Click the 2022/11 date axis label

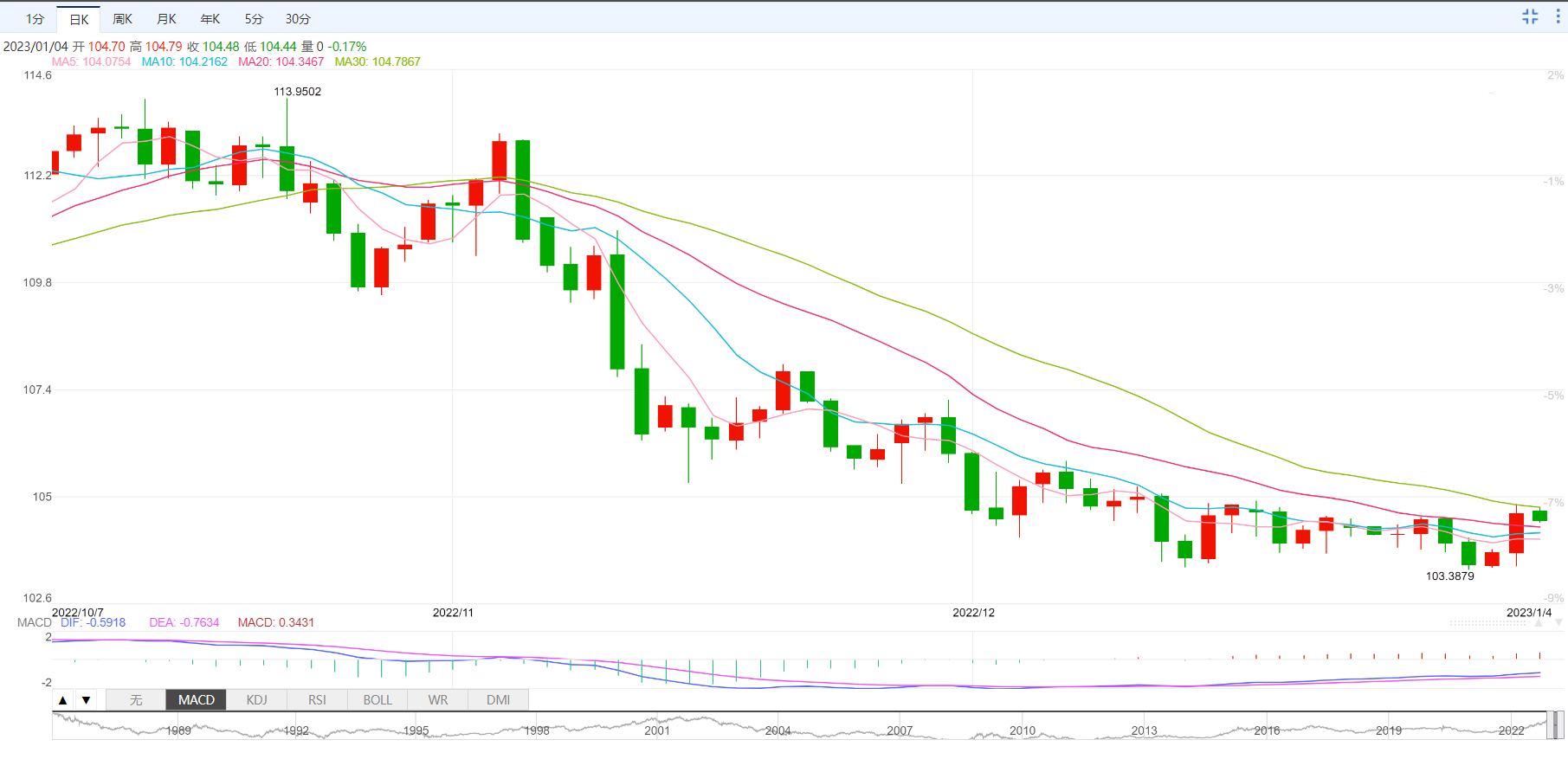tap(453, 613)
